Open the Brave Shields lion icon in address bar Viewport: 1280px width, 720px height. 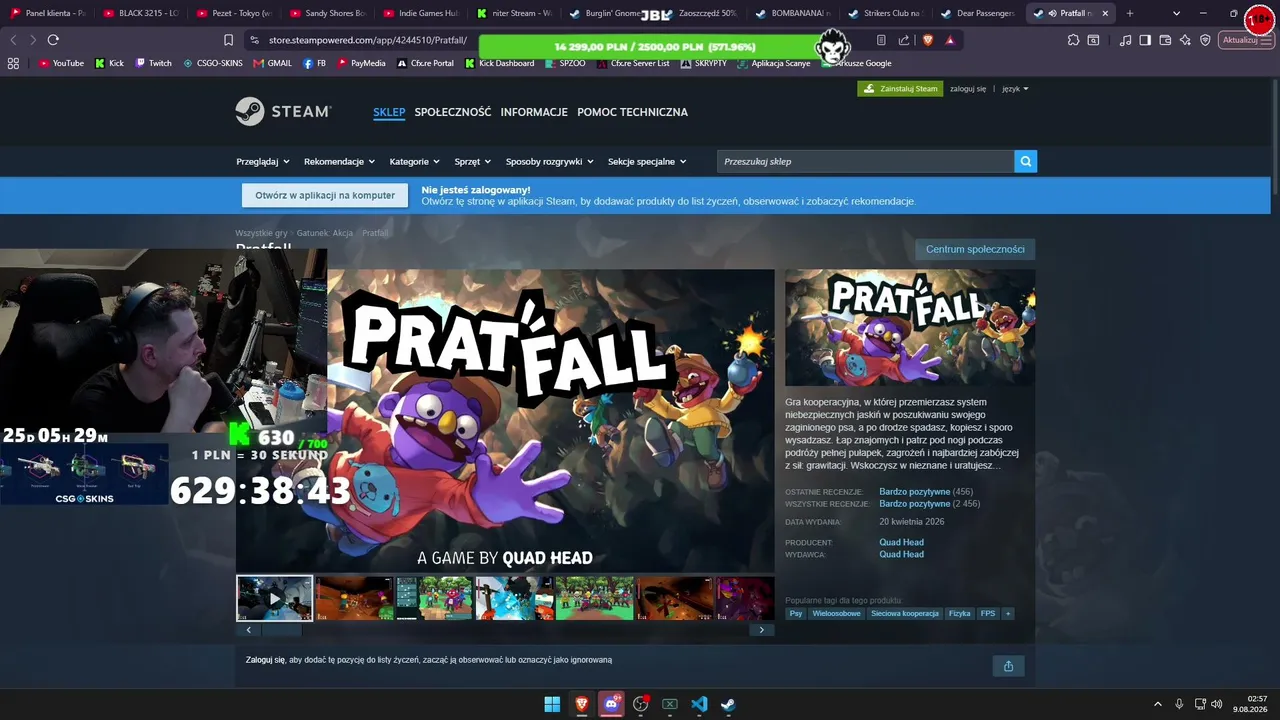point(927,40)
